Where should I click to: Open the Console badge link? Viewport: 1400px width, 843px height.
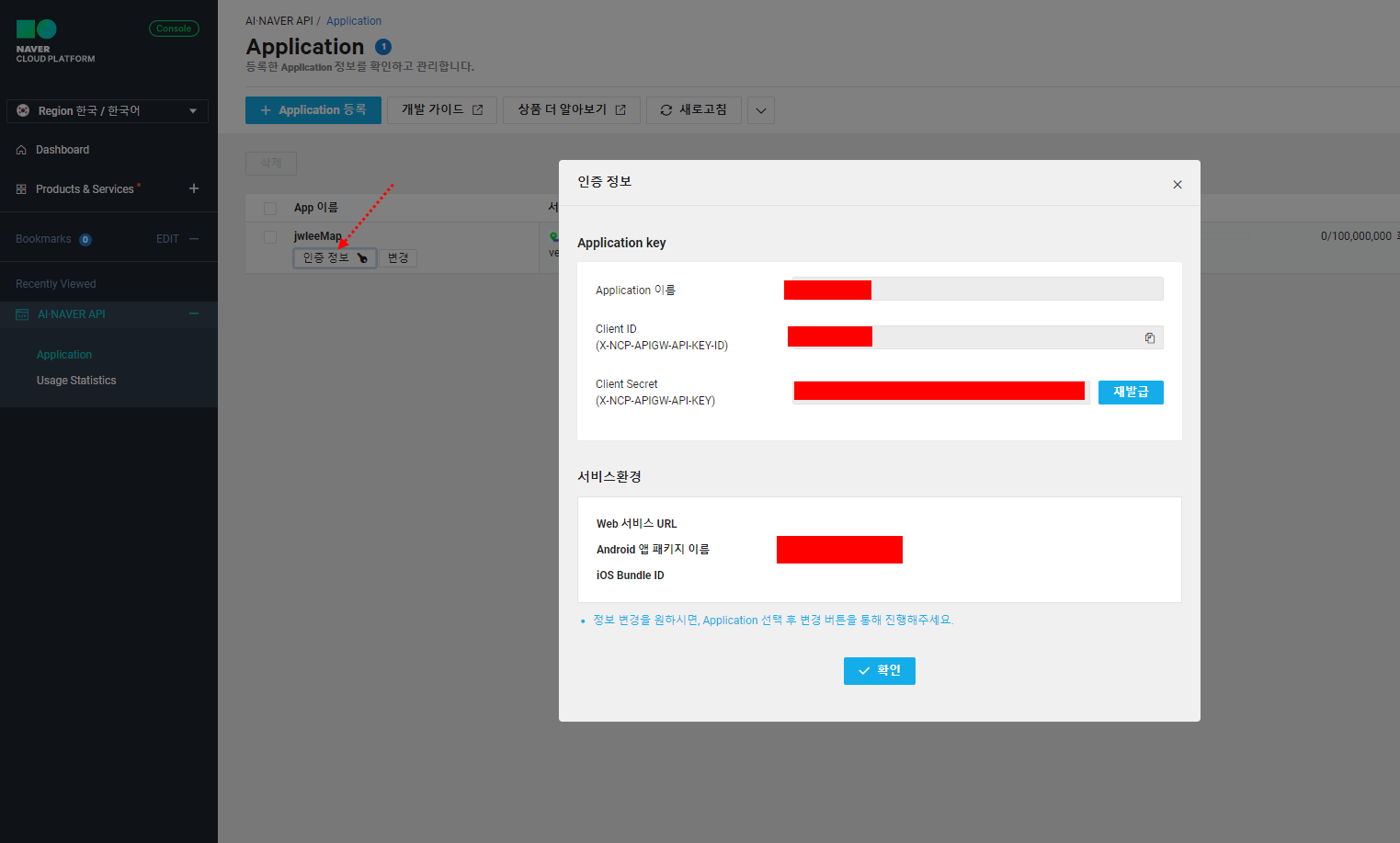click(x=174, y=28)
